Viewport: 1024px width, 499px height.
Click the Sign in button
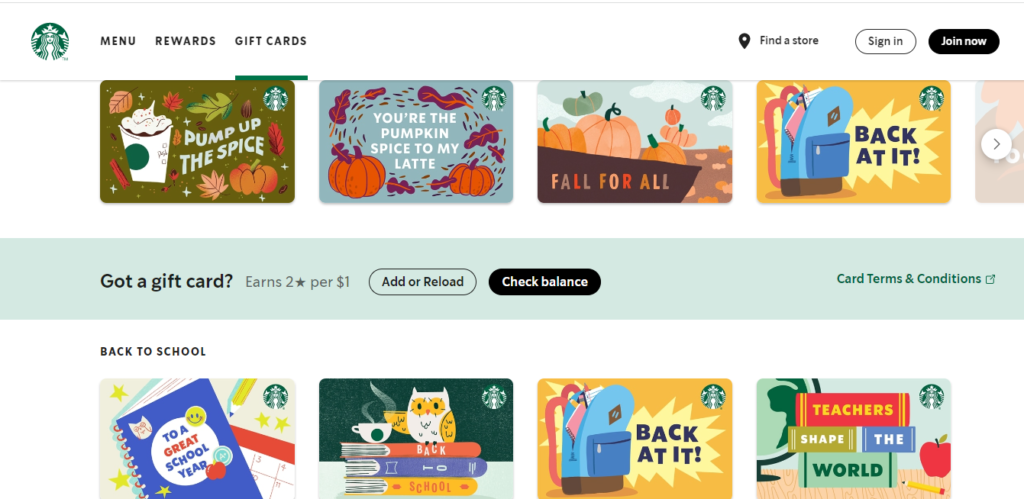point(886,41)
